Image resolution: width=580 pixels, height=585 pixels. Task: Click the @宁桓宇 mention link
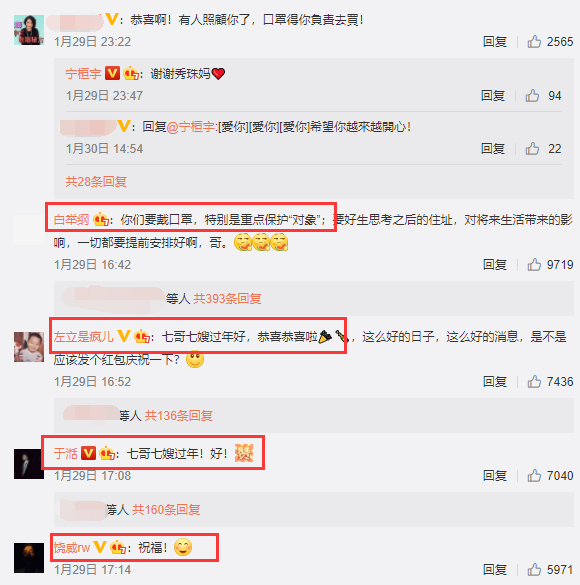click(x=191, y=127)
